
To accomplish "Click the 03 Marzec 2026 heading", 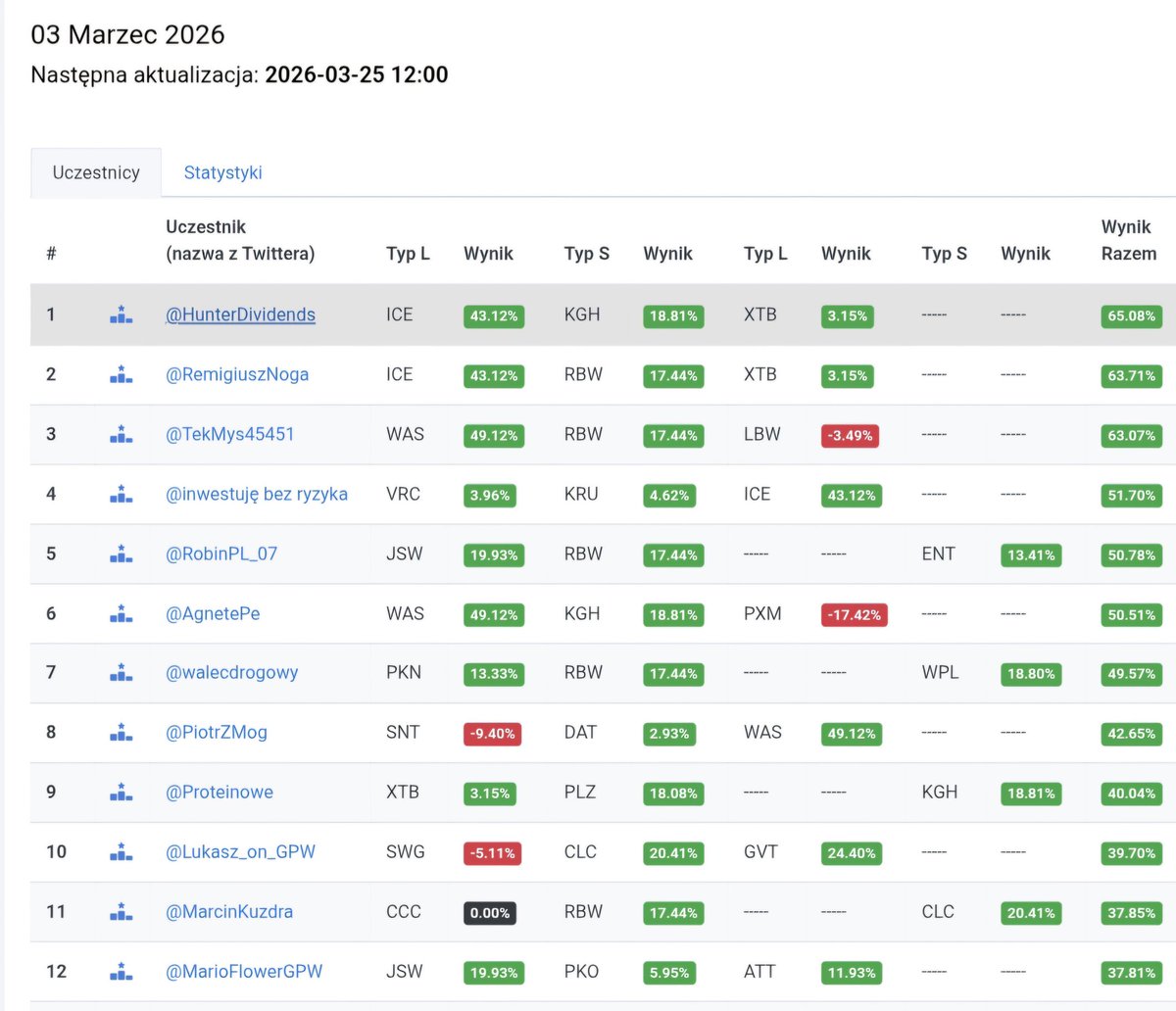I will [x=128, y=34].
